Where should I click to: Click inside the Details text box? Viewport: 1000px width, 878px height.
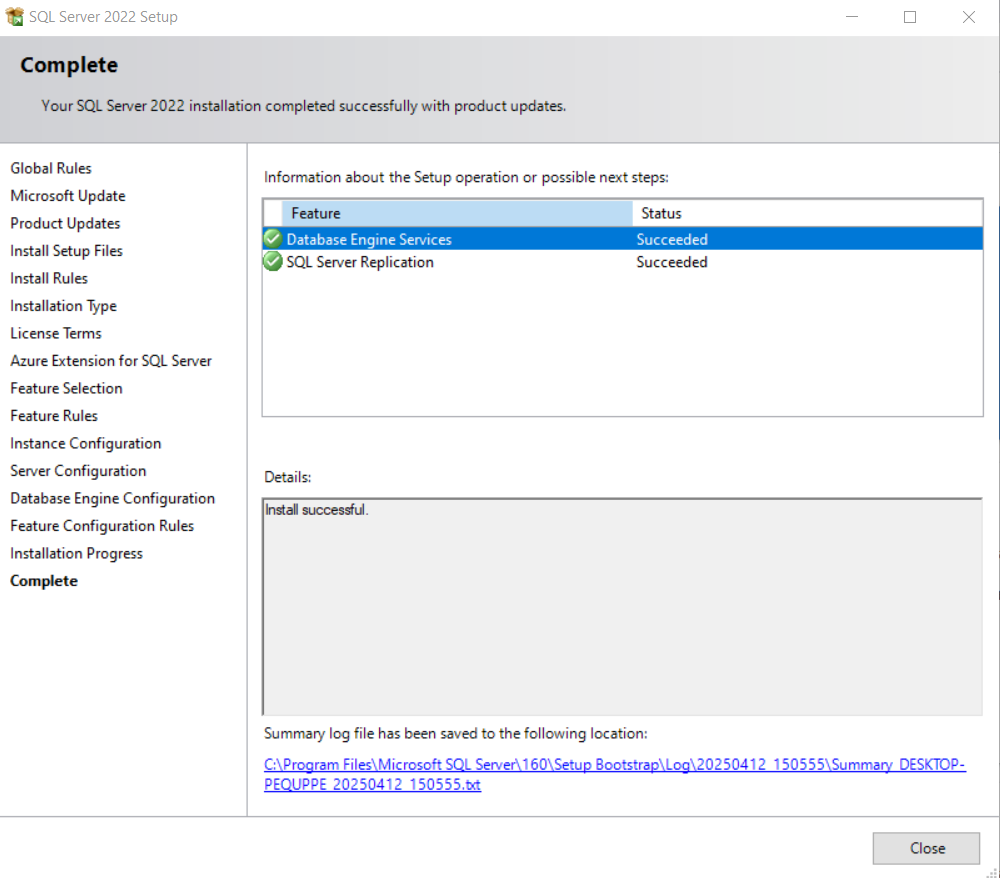[622, 606]
